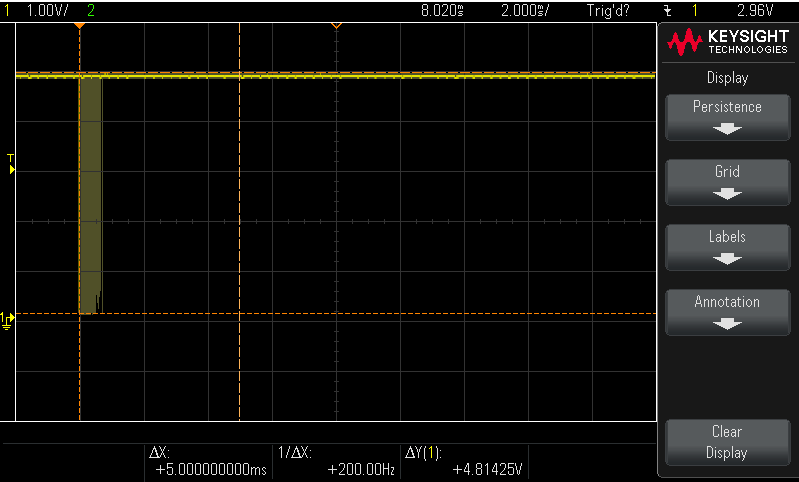This screenshot has height=482, width=799.
Task: Click the trigger level T marker
Action: pos(11,165)
